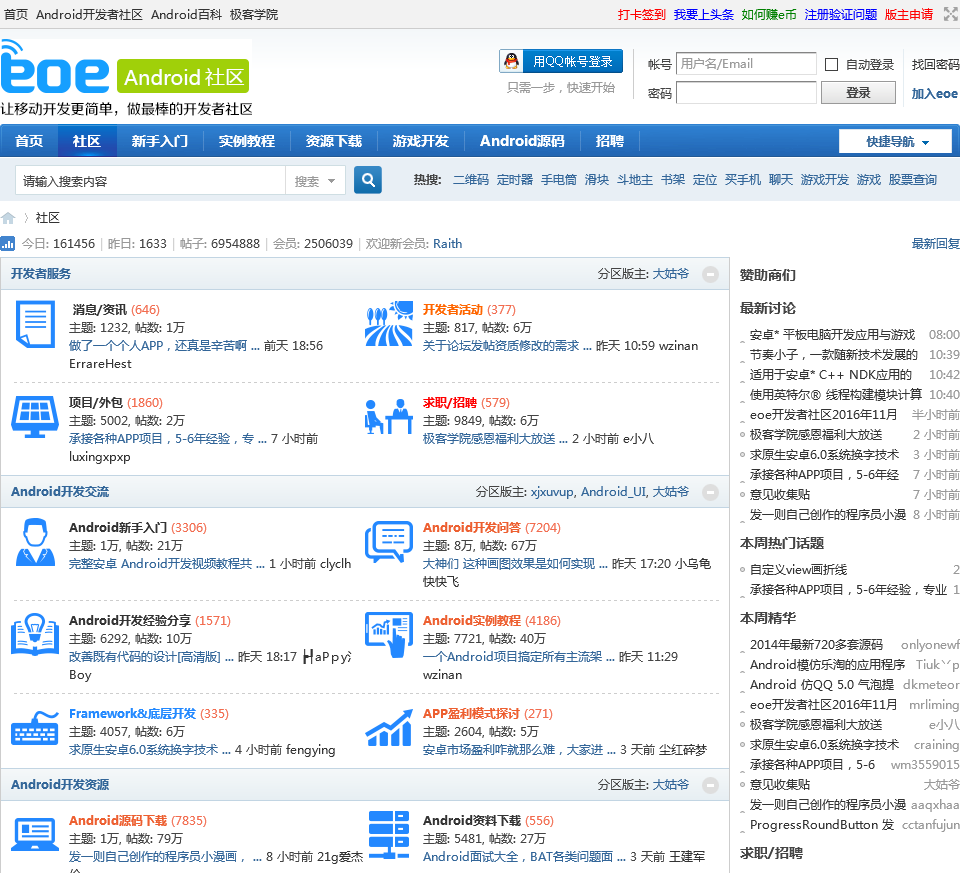This screenshot has height=873, width=960.
Task: Open 极客学院 in the top bar
Action: pyautogui.click(x=254, y=15)
